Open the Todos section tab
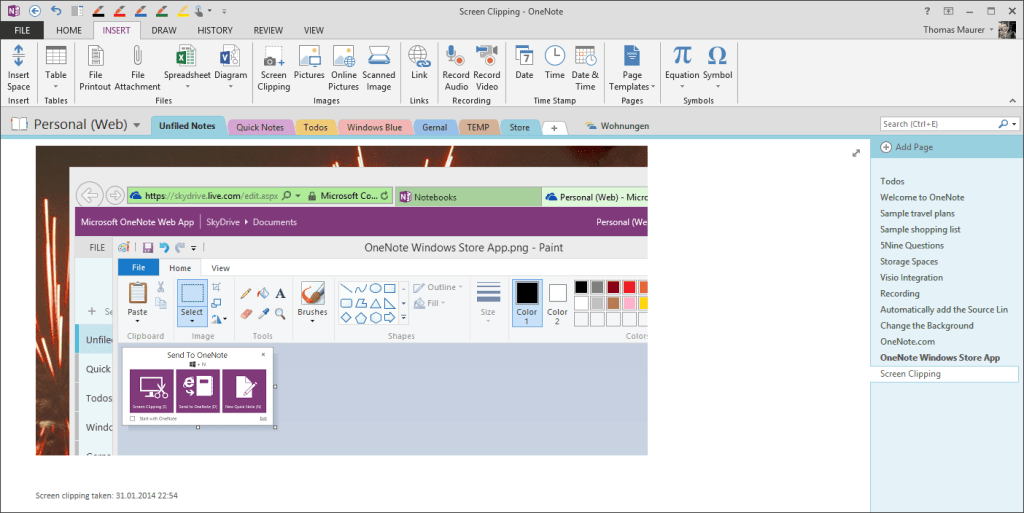Image resolution: width=1024 pixels, height=513 pixels. point(315,127)
